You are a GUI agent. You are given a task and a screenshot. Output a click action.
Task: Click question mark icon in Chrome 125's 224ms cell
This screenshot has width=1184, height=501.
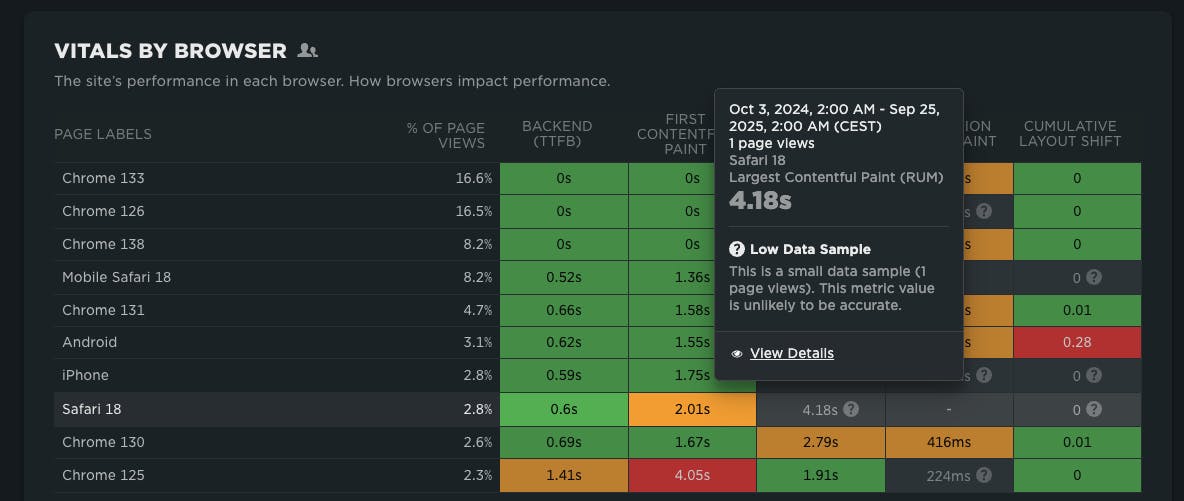(x=984, y=475)
